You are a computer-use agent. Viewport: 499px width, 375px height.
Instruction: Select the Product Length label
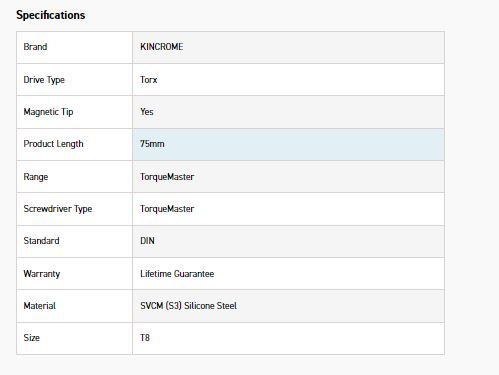pyautogui.click(x=53, y=144)
